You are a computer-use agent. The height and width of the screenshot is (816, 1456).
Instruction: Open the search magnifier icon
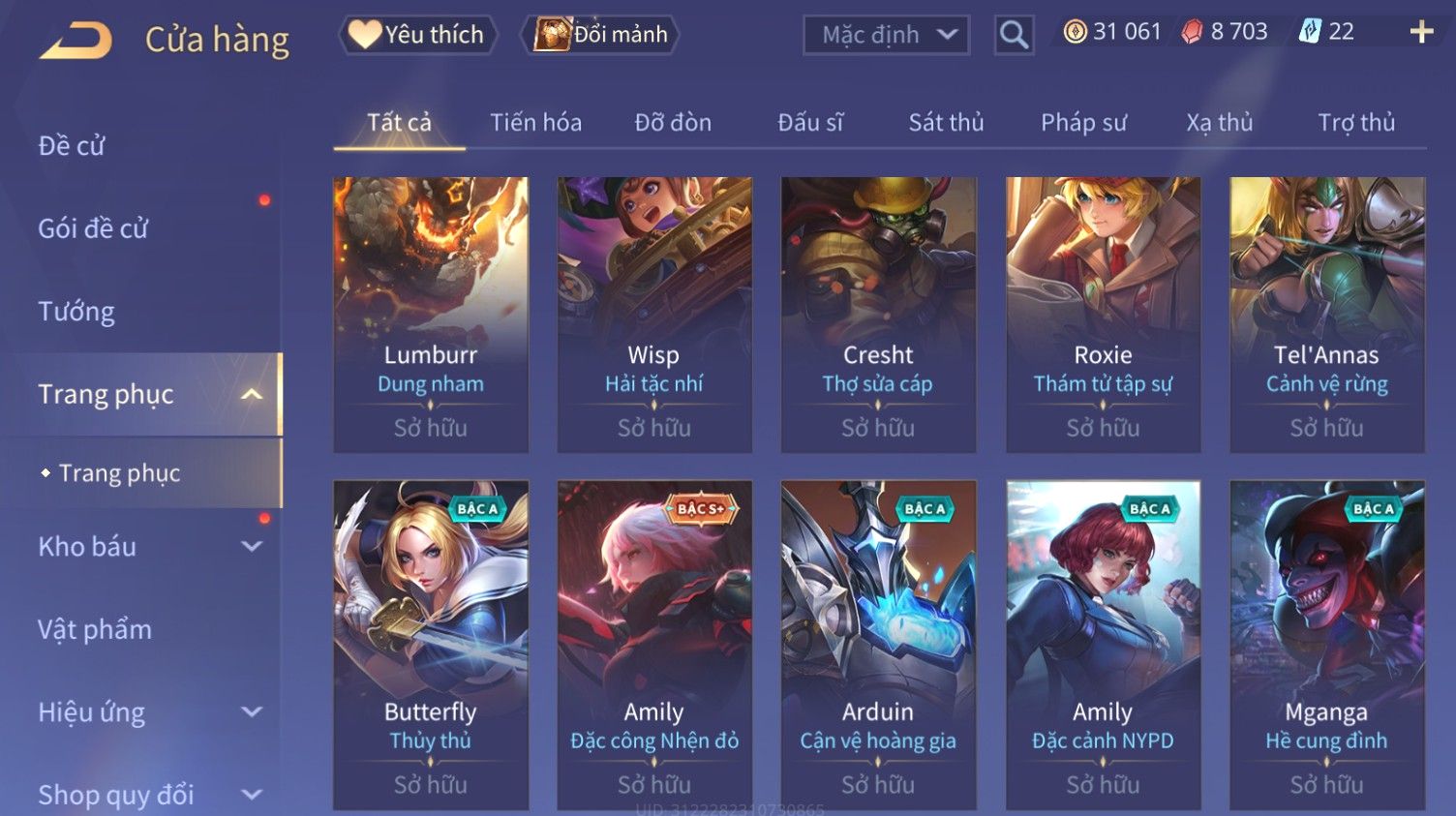point(1014,35)
